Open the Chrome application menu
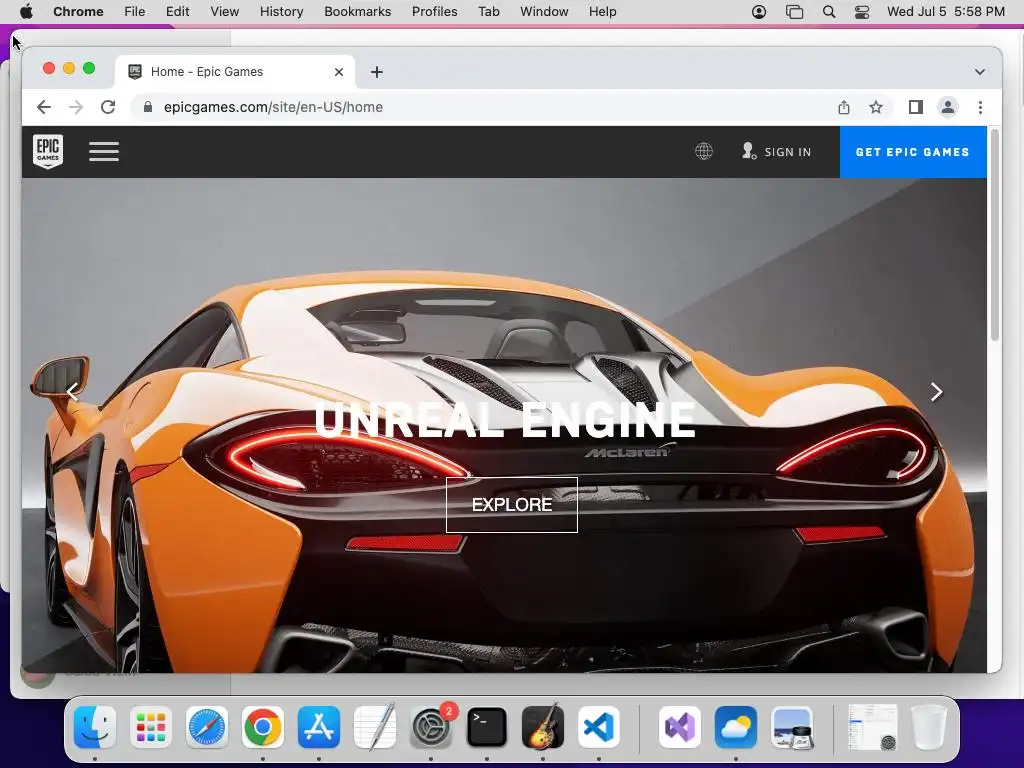Screen dimensions: 1024x768 click(x=78, y=12)
